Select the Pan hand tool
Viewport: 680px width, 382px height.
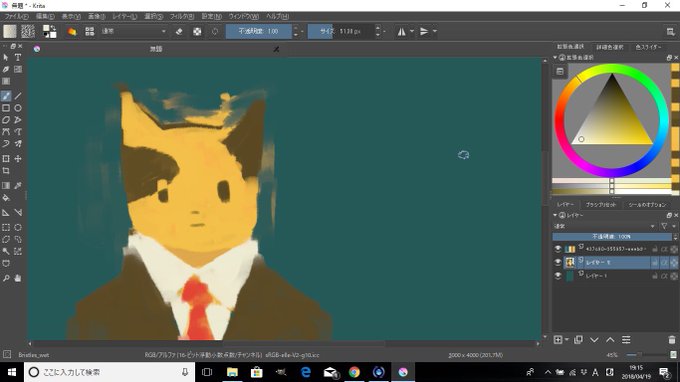point(18,278)
